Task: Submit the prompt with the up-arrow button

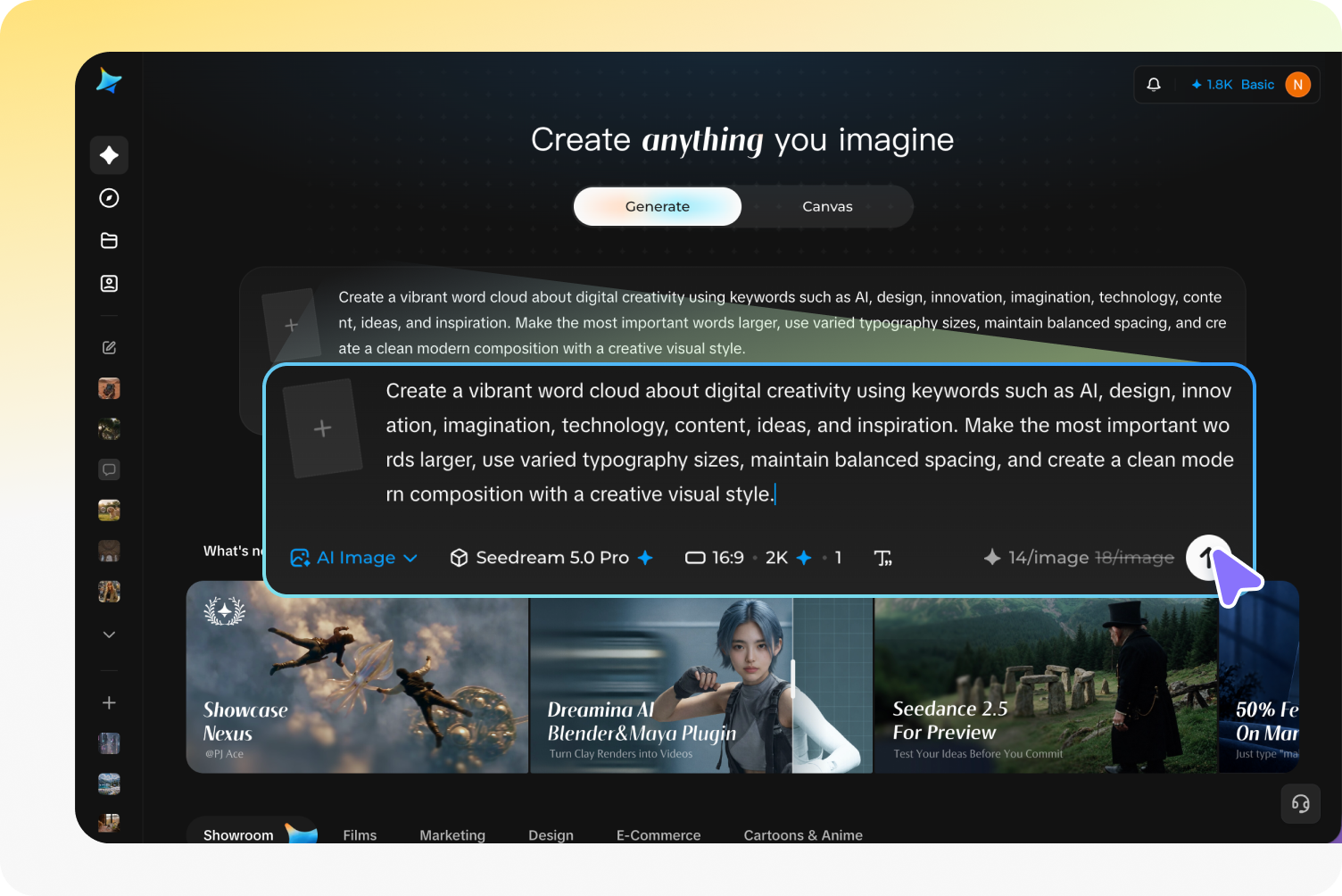Action: pos(1208,558)
